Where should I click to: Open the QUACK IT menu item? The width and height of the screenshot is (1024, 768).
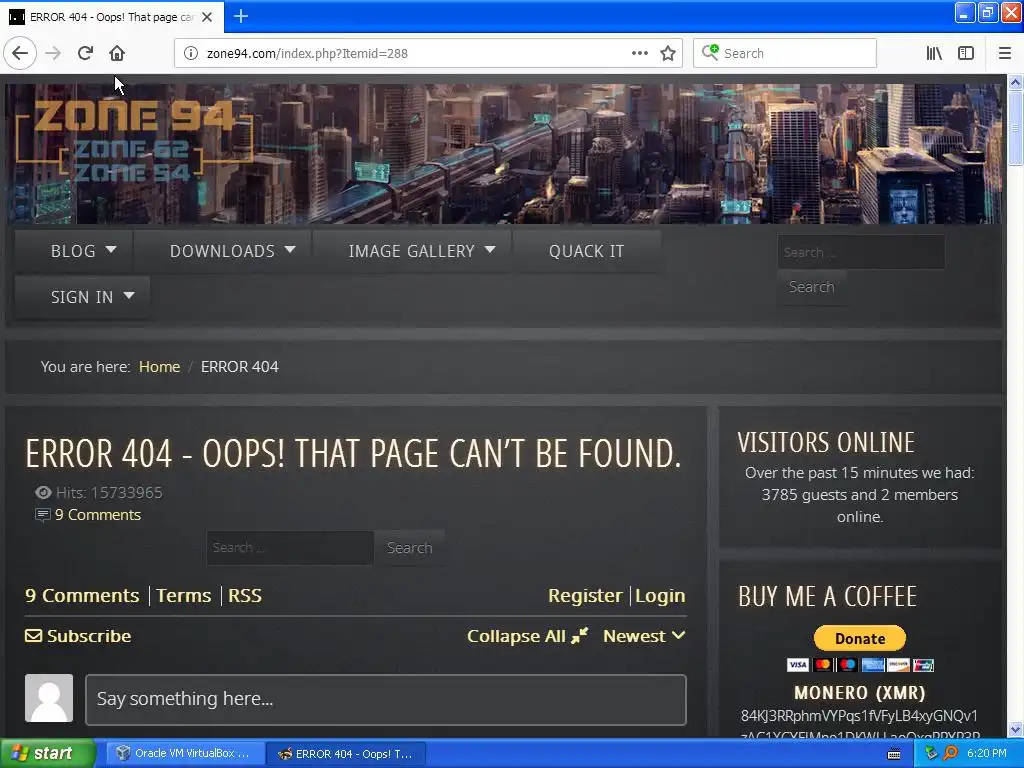(586, 251)
